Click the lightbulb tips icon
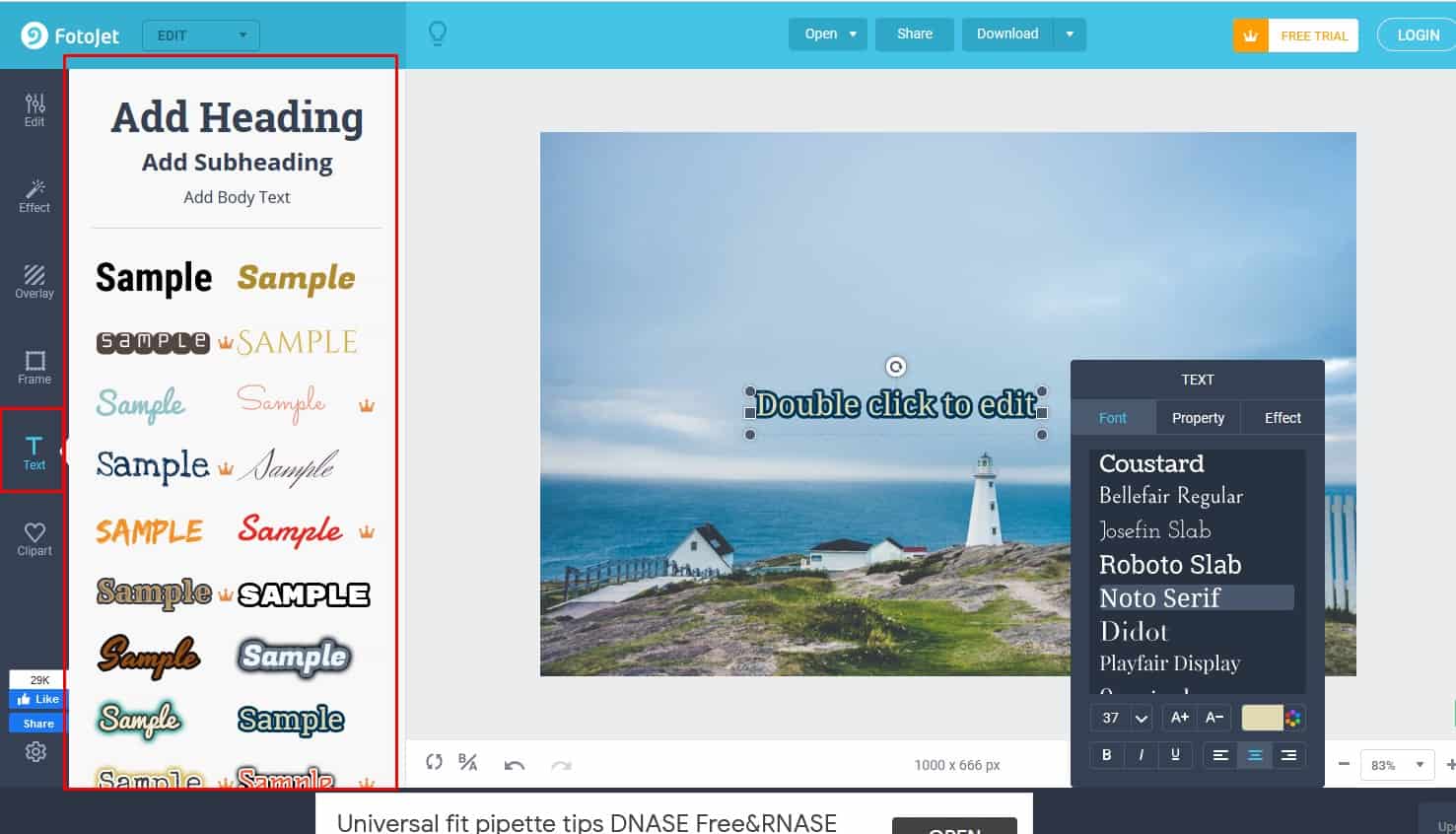 (x=438, y=35)
